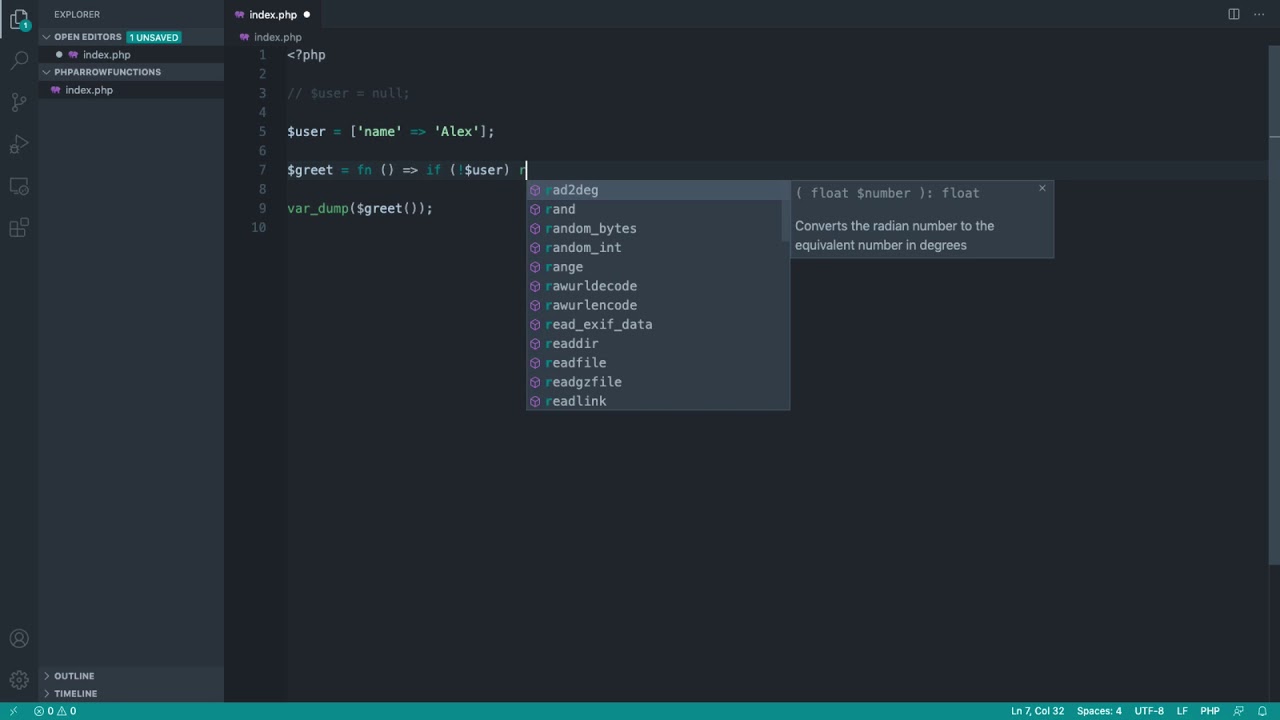Change line ending via LF indicator

pyautogui.click(x=1182, y=711)
